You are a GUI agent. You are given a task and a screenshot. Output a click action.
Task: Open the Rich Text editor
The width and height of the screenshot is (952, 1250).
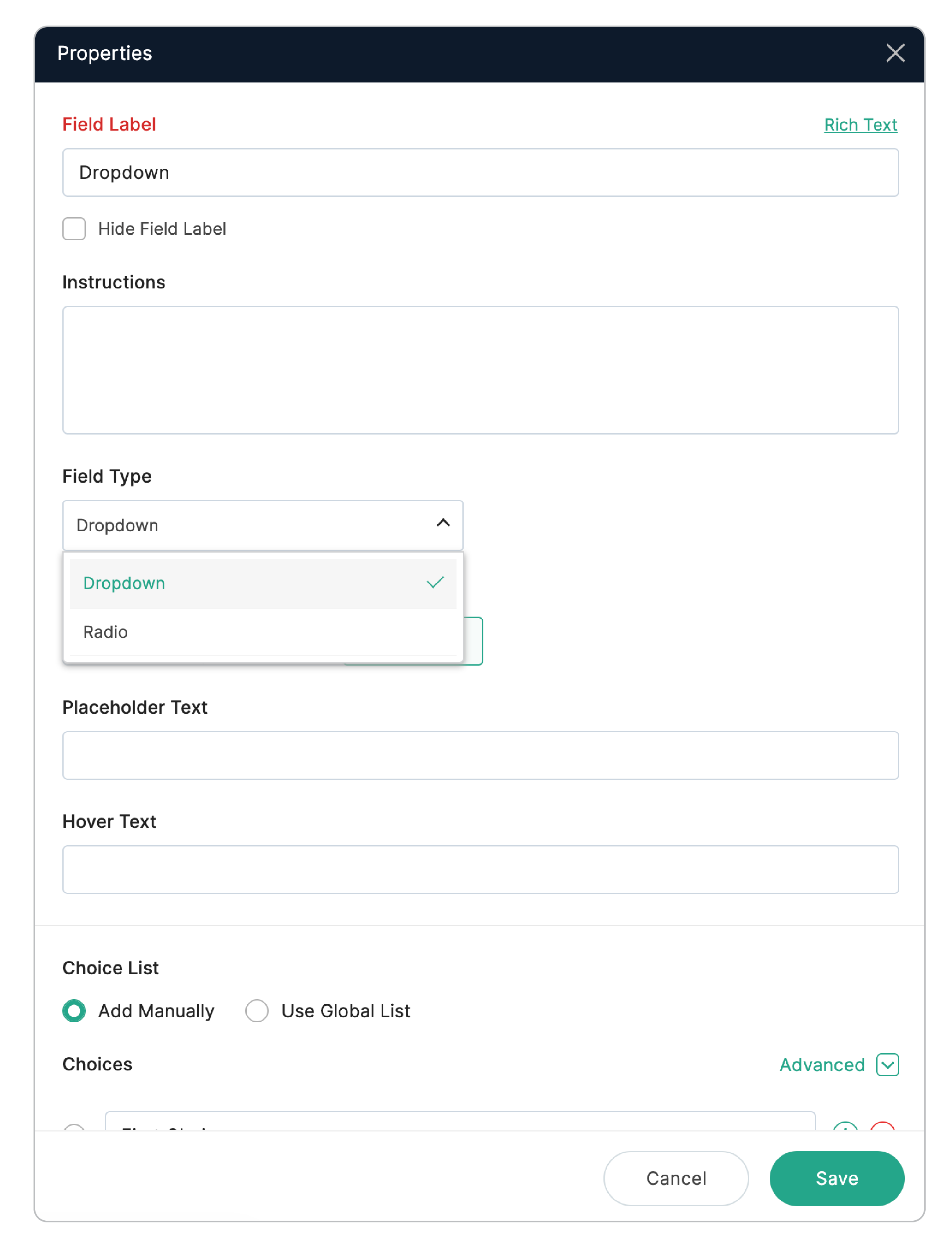[860, 125]
